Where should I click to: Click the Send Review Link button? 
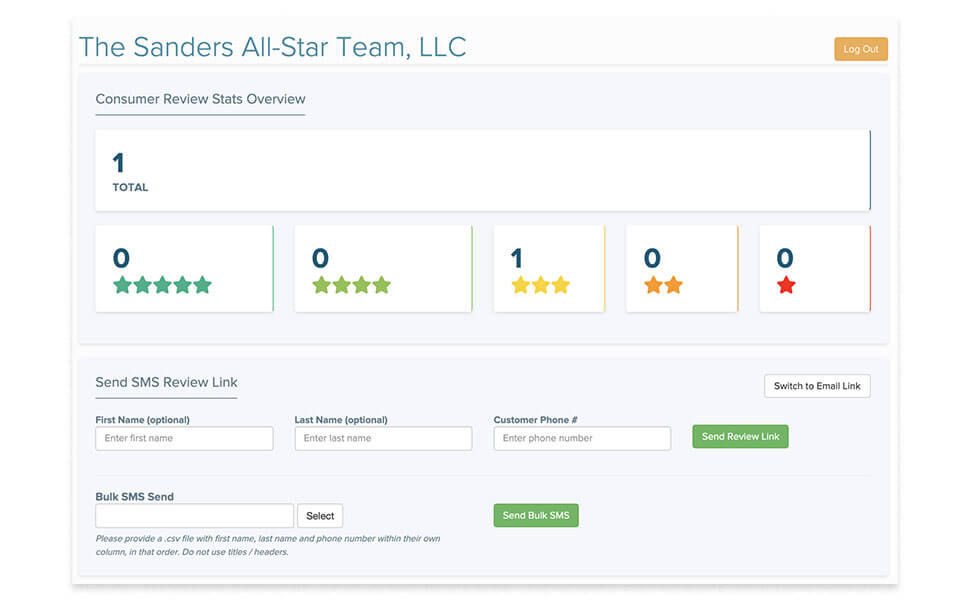pos(740,436)
